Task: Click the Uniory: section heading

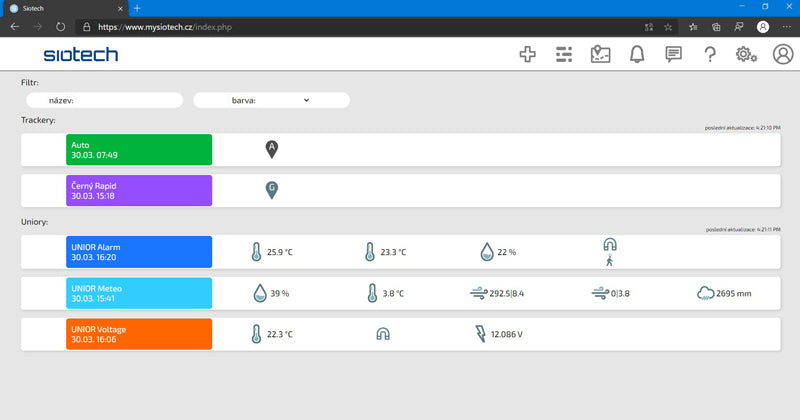Action: point(35,222)
